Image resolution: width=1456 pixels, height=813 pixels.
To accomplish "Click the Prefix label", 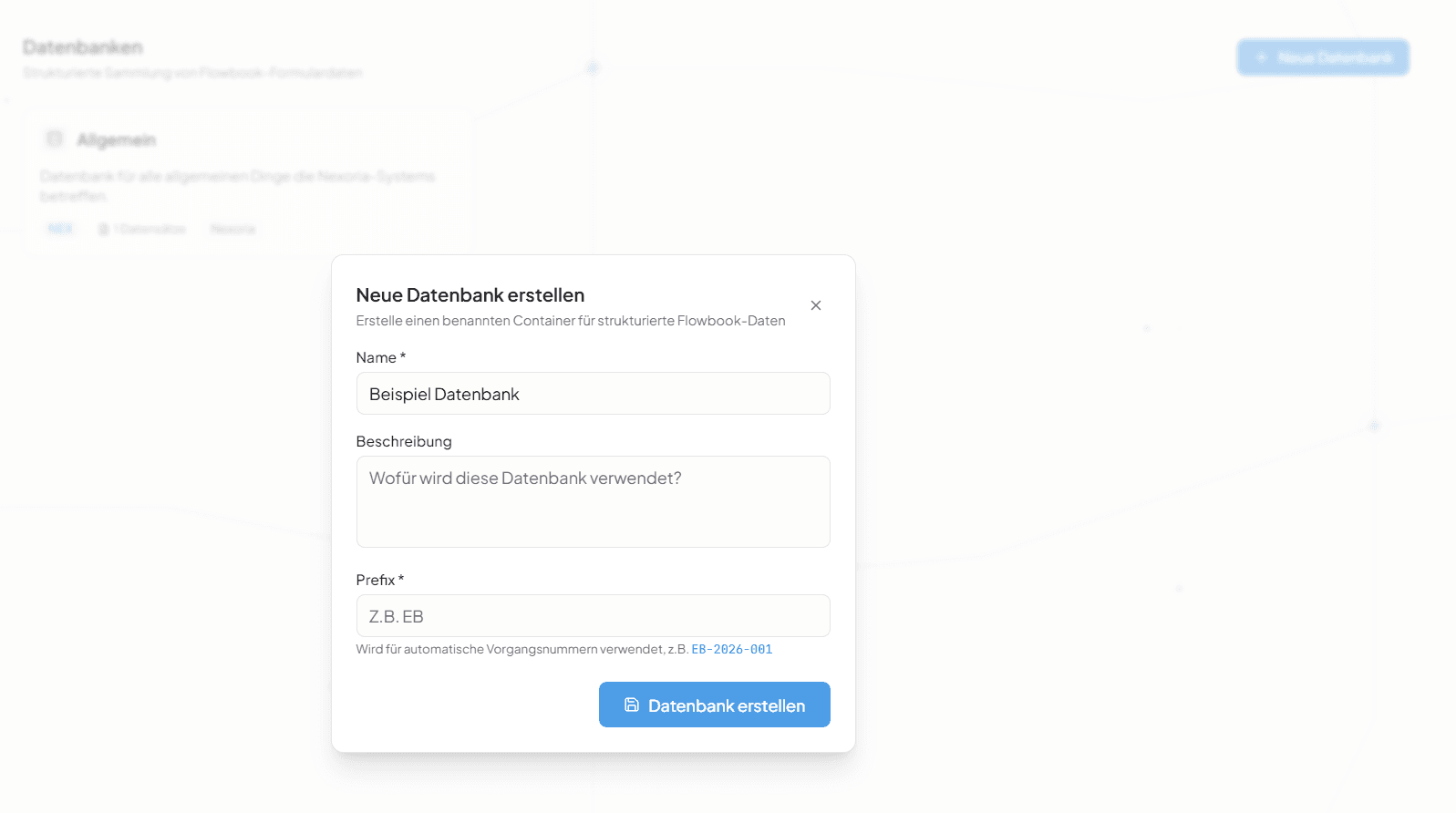I will pos(376,580).
